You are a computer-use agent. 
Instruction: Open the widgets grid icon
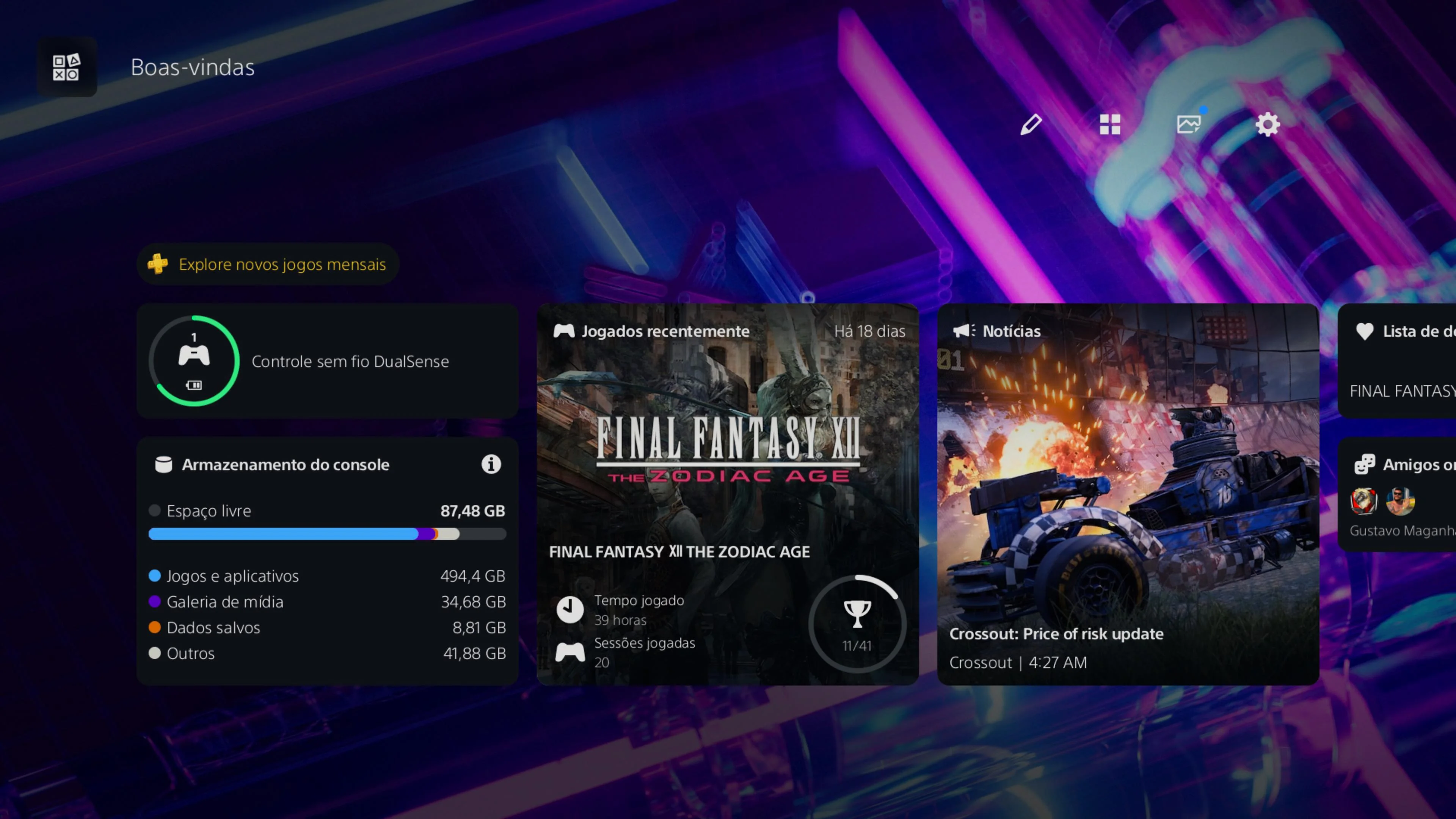1110,124
